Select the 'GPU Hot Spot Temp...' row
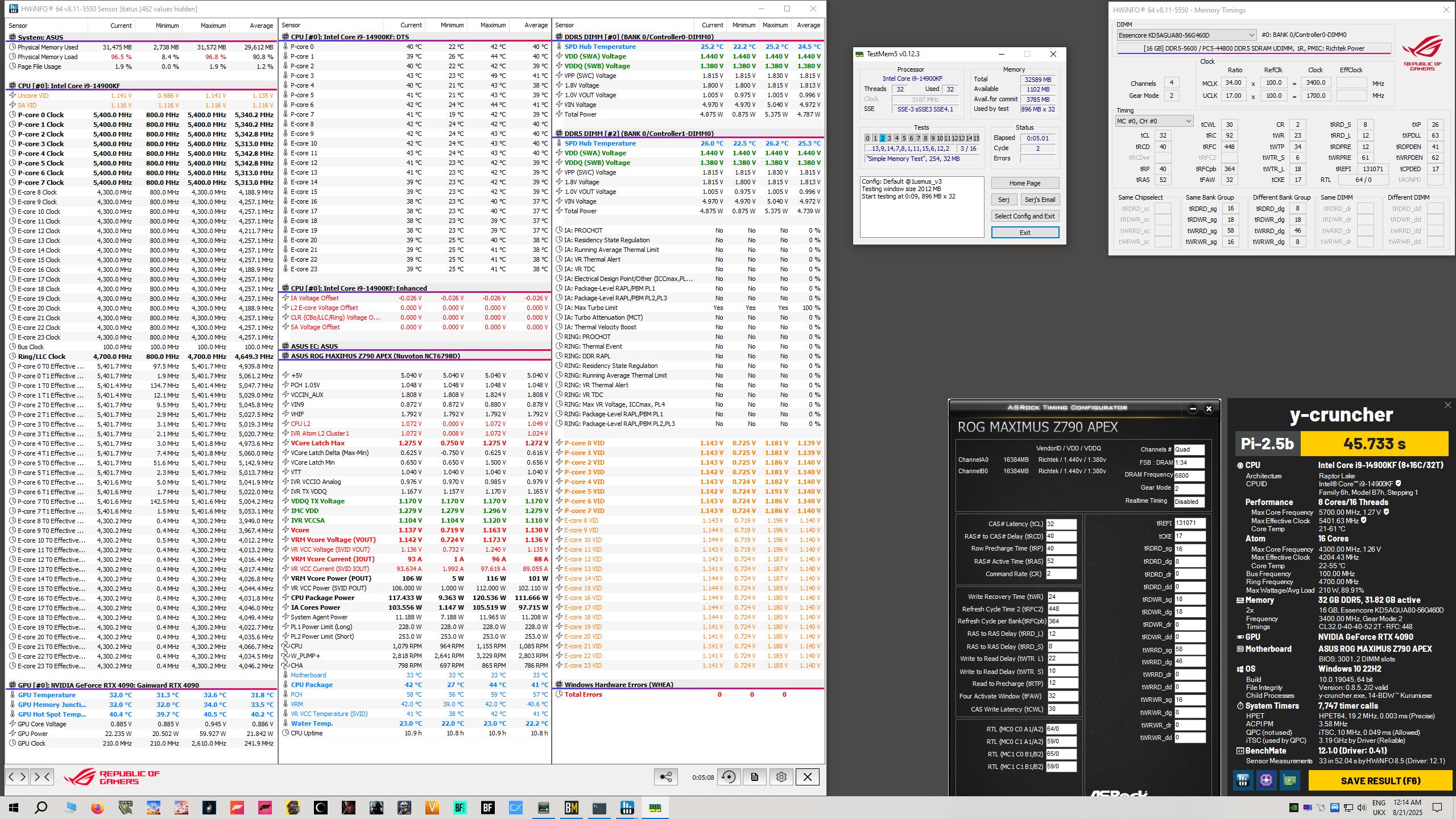The width and height of the screenshot is (1456, 819). (141, 714)
